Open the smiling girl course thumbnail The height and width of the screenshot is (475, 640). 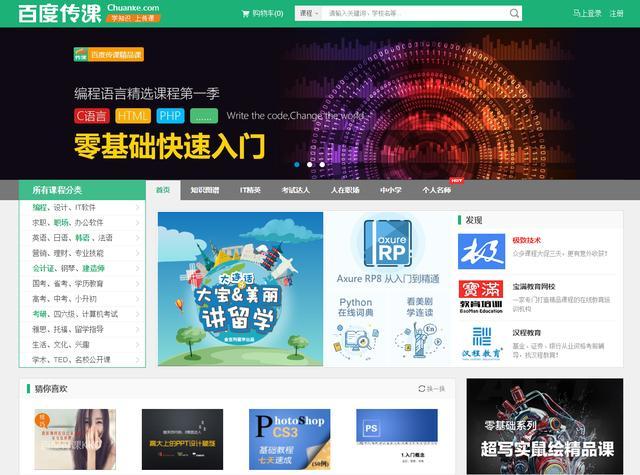click(75, 439)
